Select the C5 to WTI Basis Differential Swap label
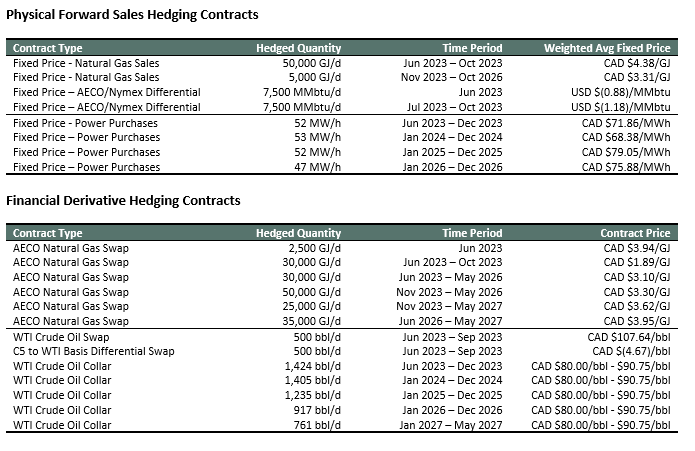Image resolution: width=695 pixels, height=451 pixels. (94, 351)
